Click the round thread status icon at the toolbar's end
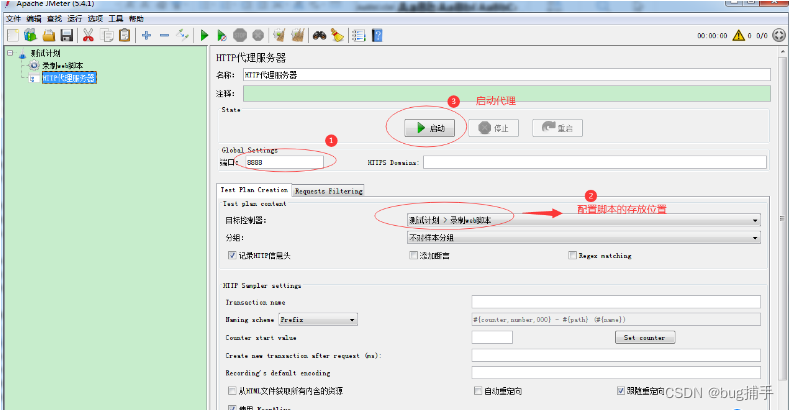This screenshot has width=789, height=410. pyautogui.click(x=779, y=35)
